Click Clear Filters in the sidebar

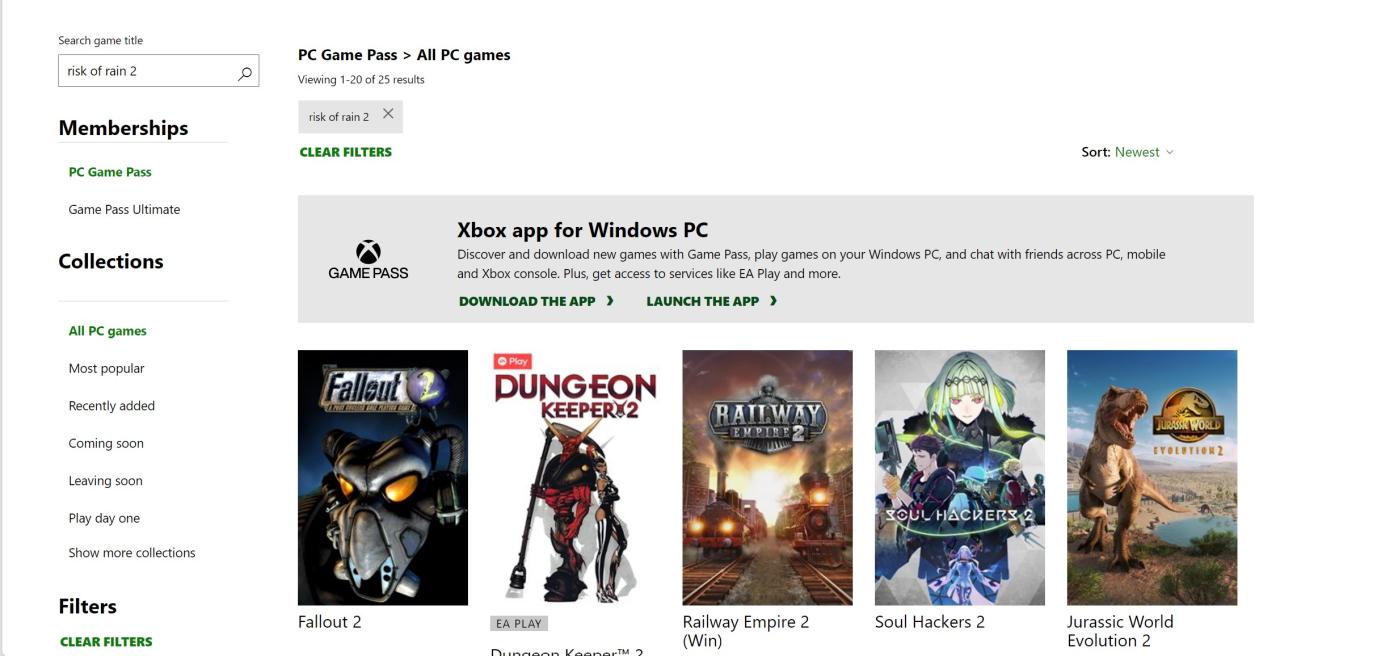[x=106, y=642]
